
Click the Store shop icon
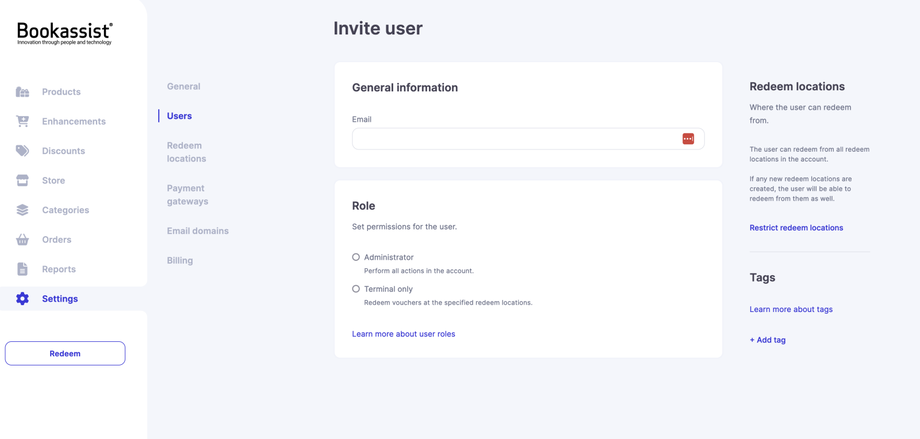(x=22, y=180)
